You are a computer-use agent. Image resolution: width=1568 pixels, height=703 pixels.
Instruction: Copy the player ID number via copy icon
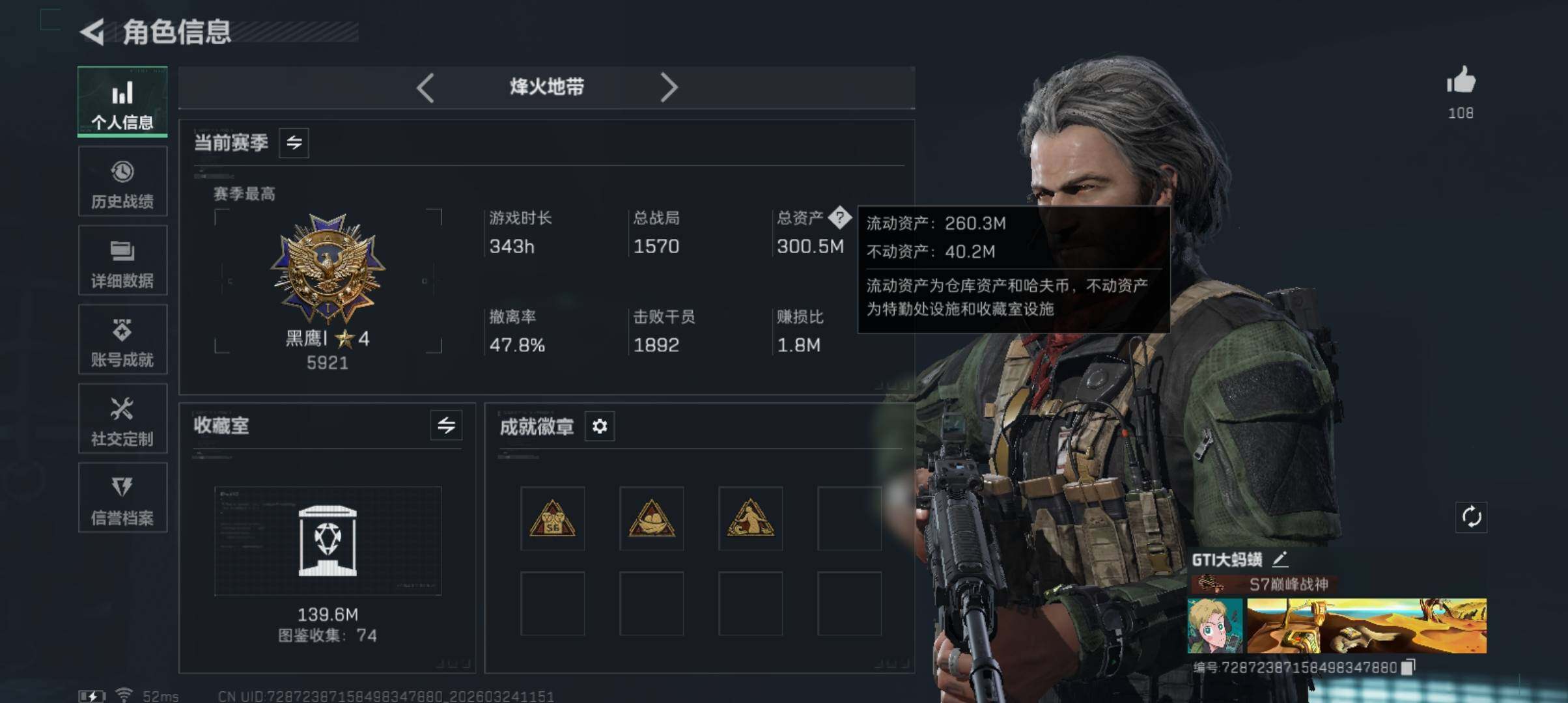pos(1408,667)
